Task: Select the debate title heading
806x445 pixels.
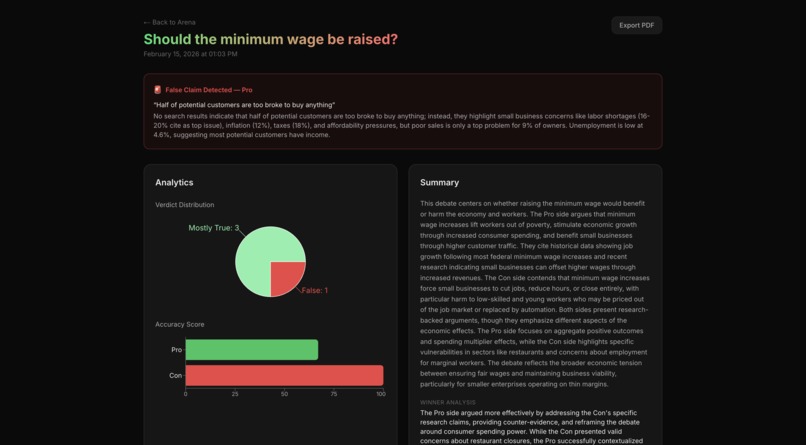Action: pos(270,39)
